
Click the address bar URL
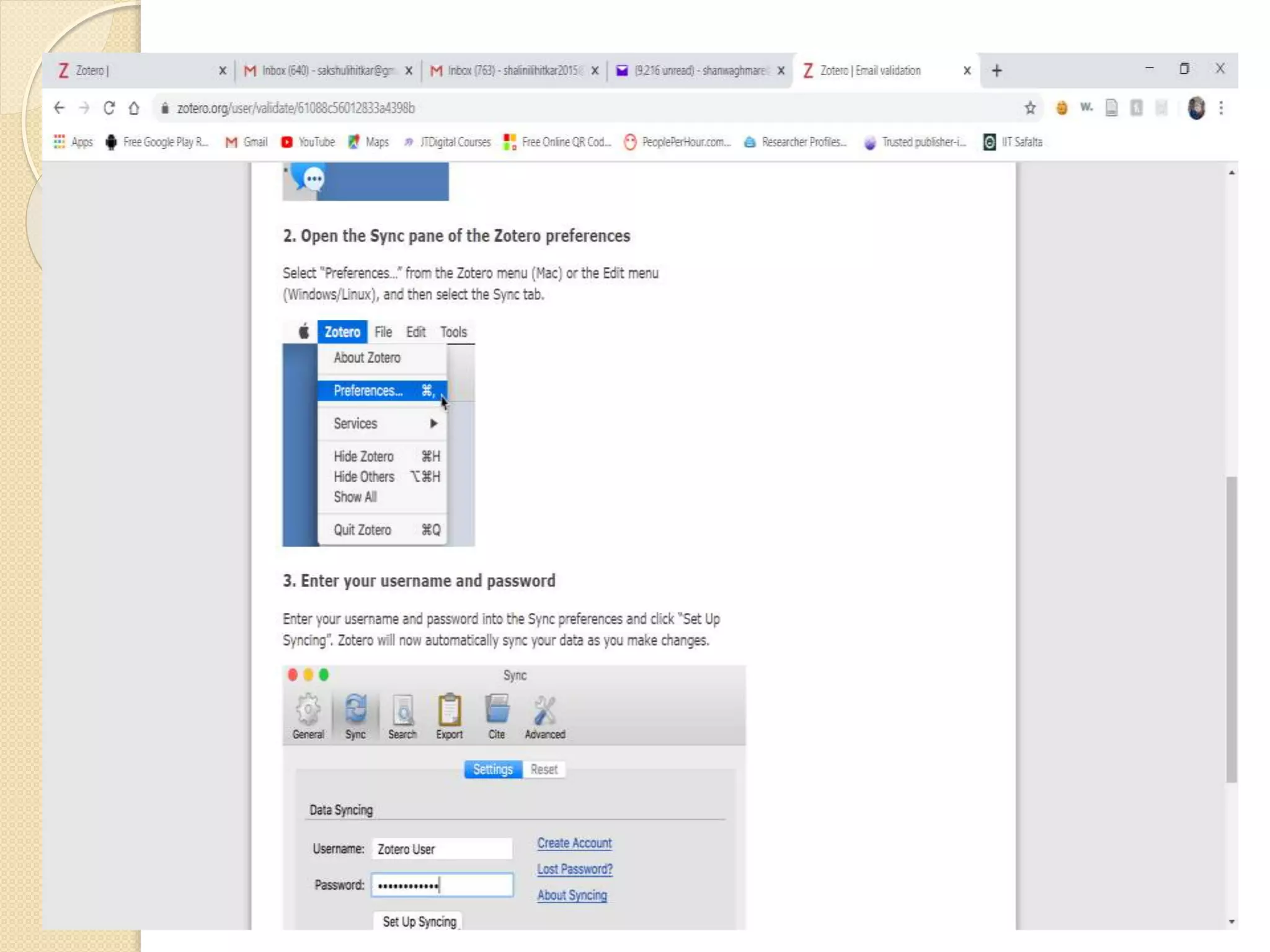[x=296, y=108]
